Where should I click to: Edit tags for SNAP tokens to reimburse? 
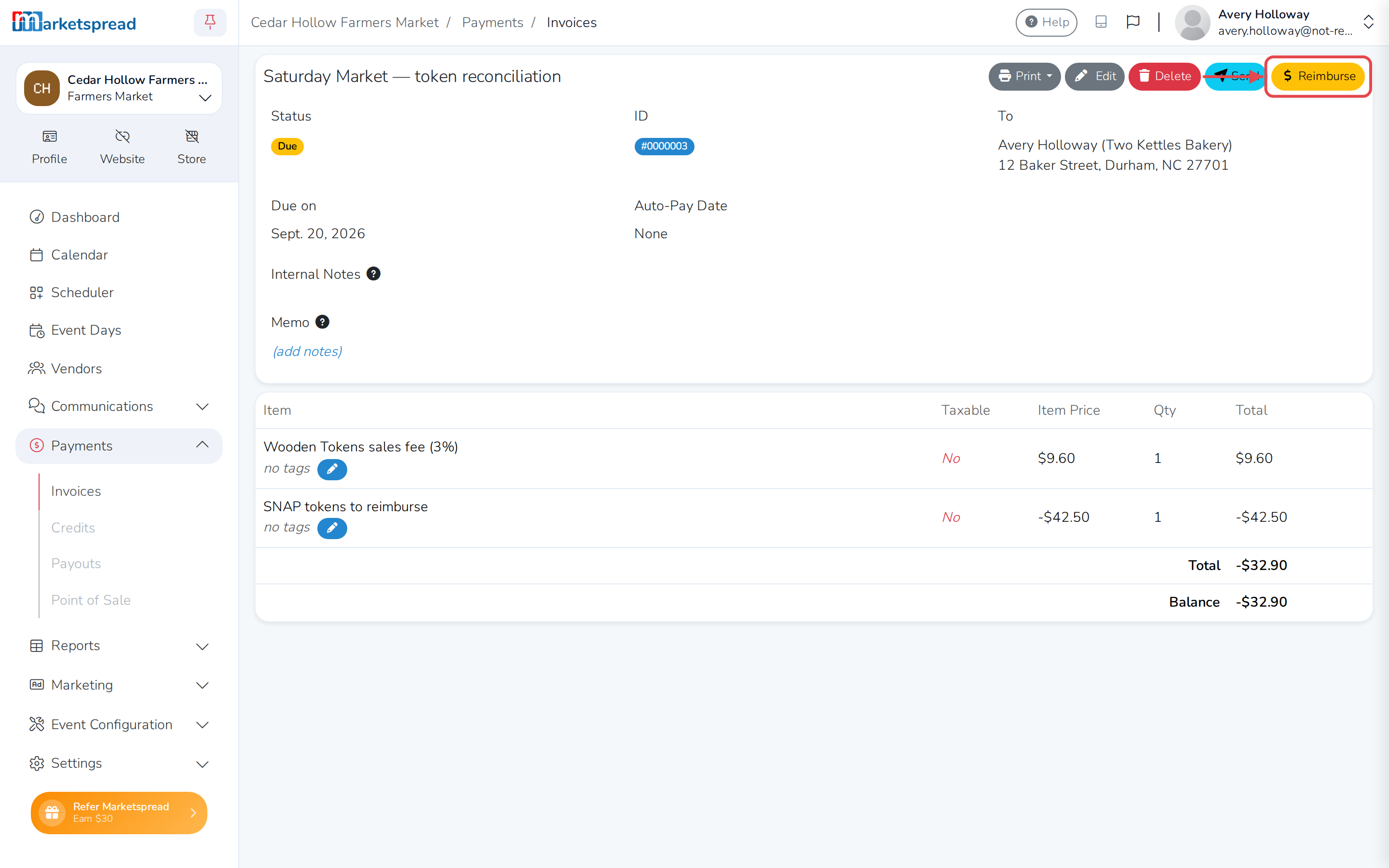(332, 528)
